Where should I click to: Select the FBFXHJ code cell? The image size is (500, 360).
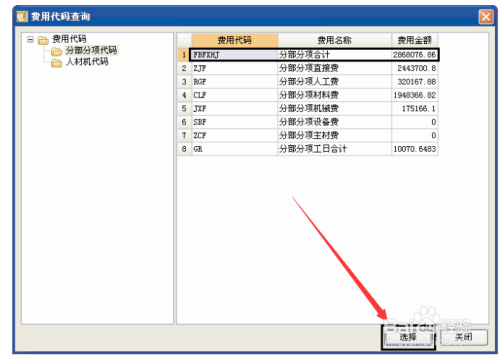[235, 55]
